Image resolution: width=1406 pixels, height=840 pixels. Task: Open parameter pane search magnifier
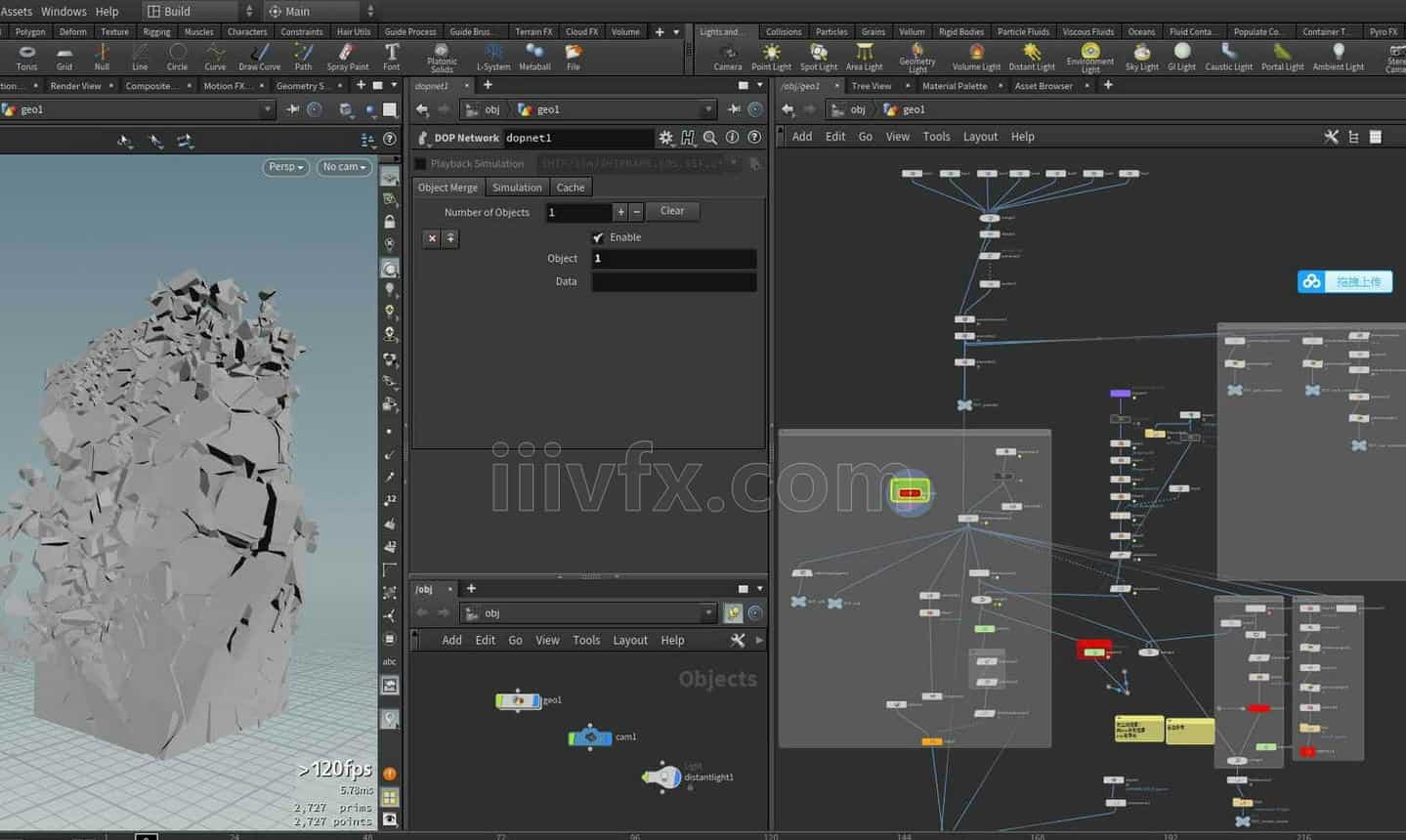(x=710, y=138)
